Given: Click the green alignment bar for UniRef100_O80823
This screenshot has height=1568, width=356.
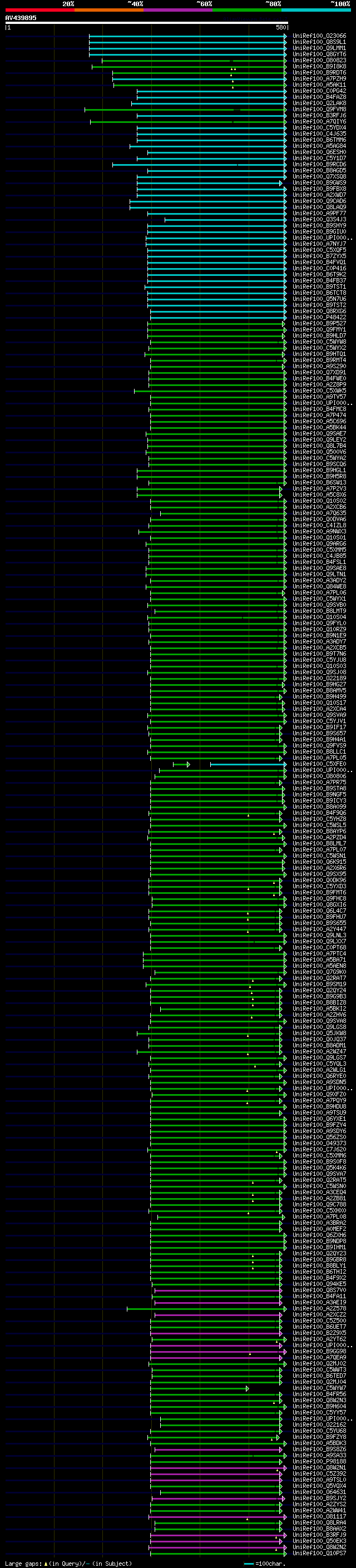Looking at the screenshot, I should point(194,60).
